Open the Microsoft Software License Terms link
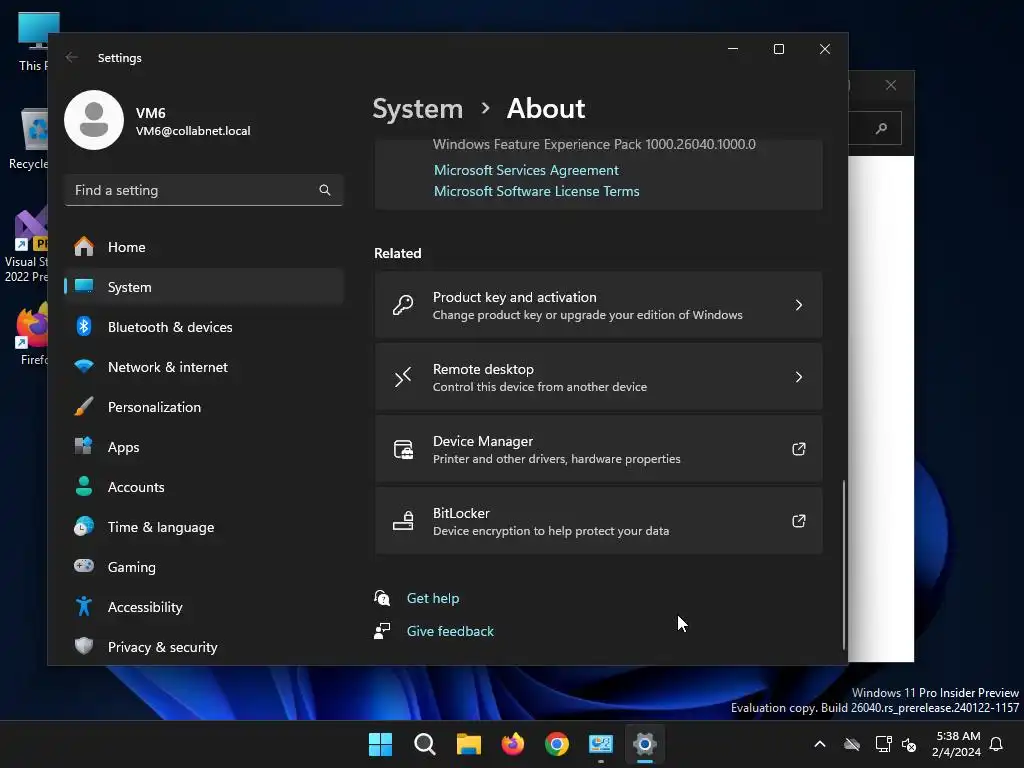 pos(537,191)
